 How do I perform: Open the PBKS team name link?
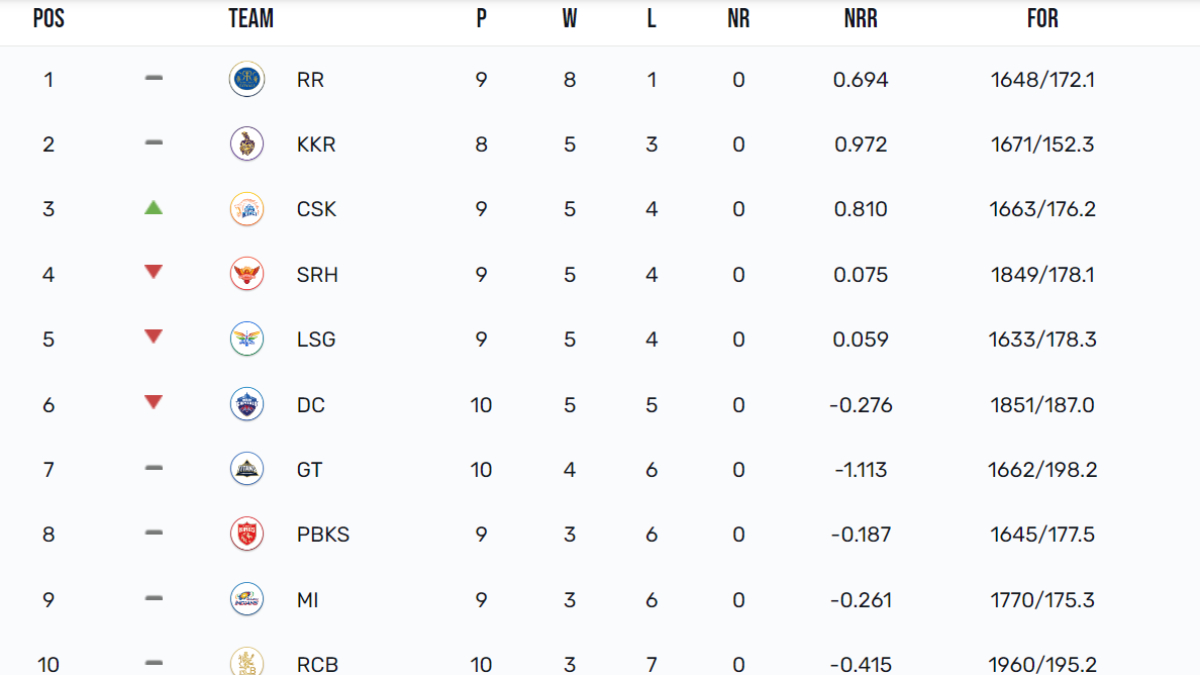(323, 535)
